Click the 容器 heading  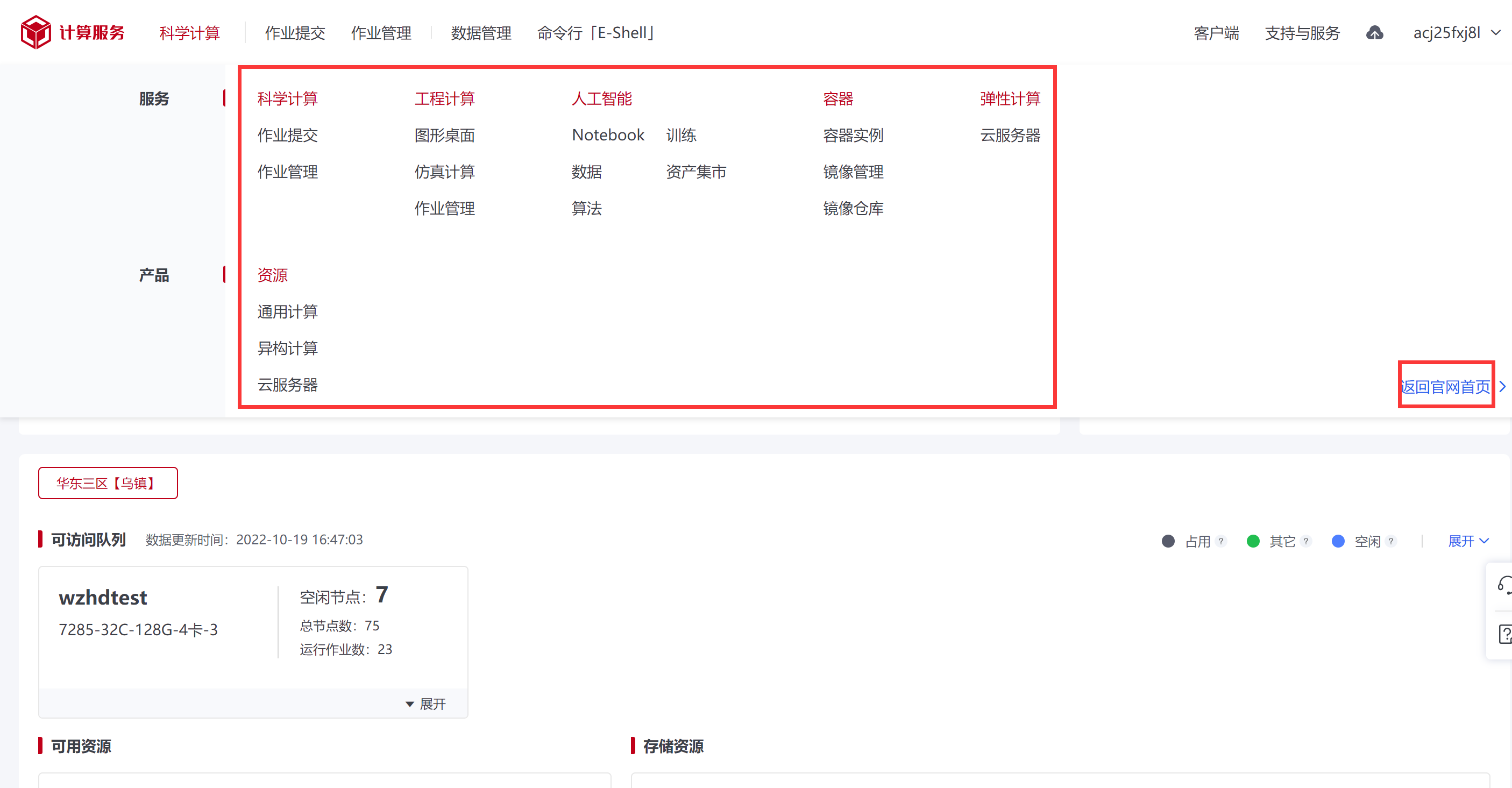838,98
